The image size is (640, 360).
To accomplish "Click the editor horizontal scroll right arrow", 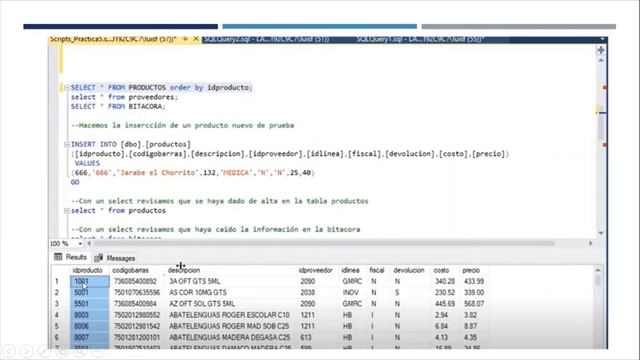I will (x=590, y=243).
